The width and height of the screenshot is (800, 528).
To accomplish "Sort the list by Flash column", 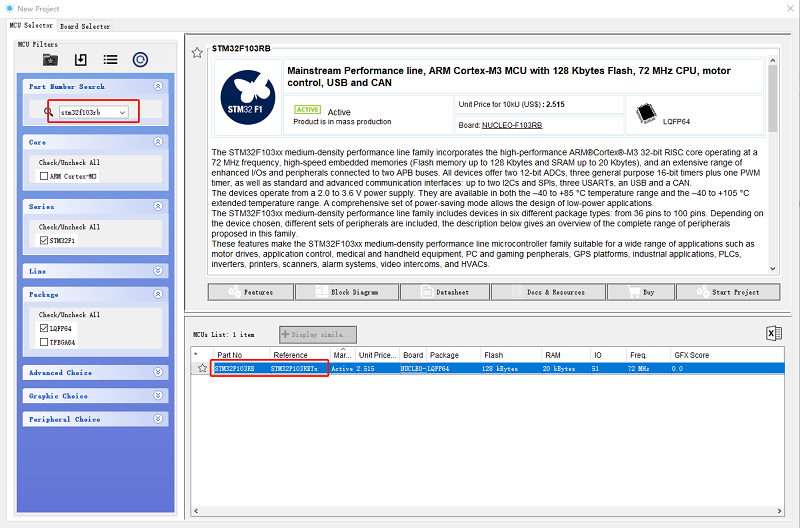I will coord(494,355).
